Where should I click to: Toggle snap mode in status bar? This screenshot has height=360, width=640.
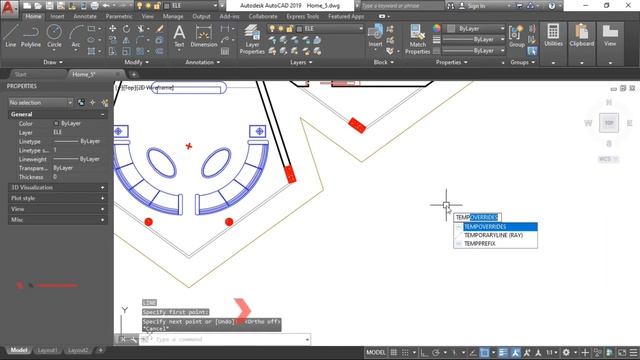tap(405, 352)
